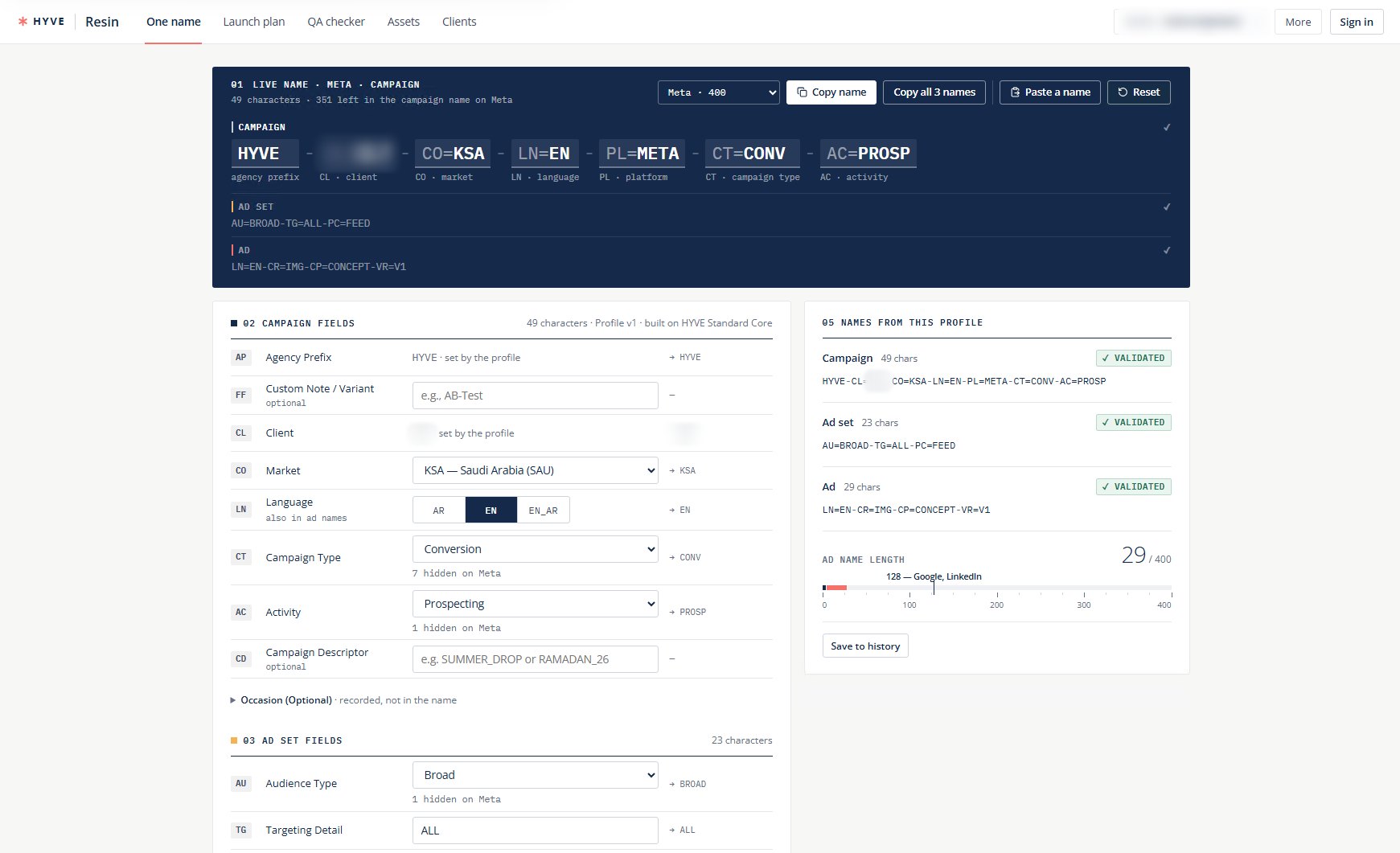The height and width of the screenshot is (853, 1400).
Task: Click the Campaign VALIDATED badge
Action: [1133, 359]
